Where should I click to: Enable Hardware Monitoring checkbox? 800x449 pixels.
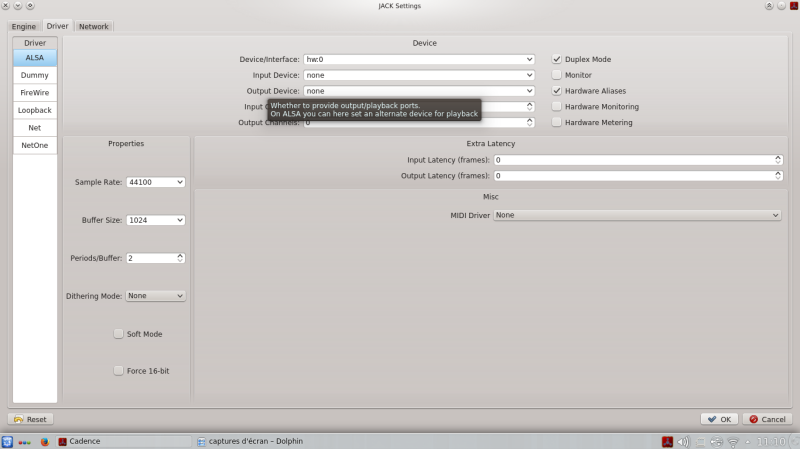pyautogui.click(x=557, y=107)
